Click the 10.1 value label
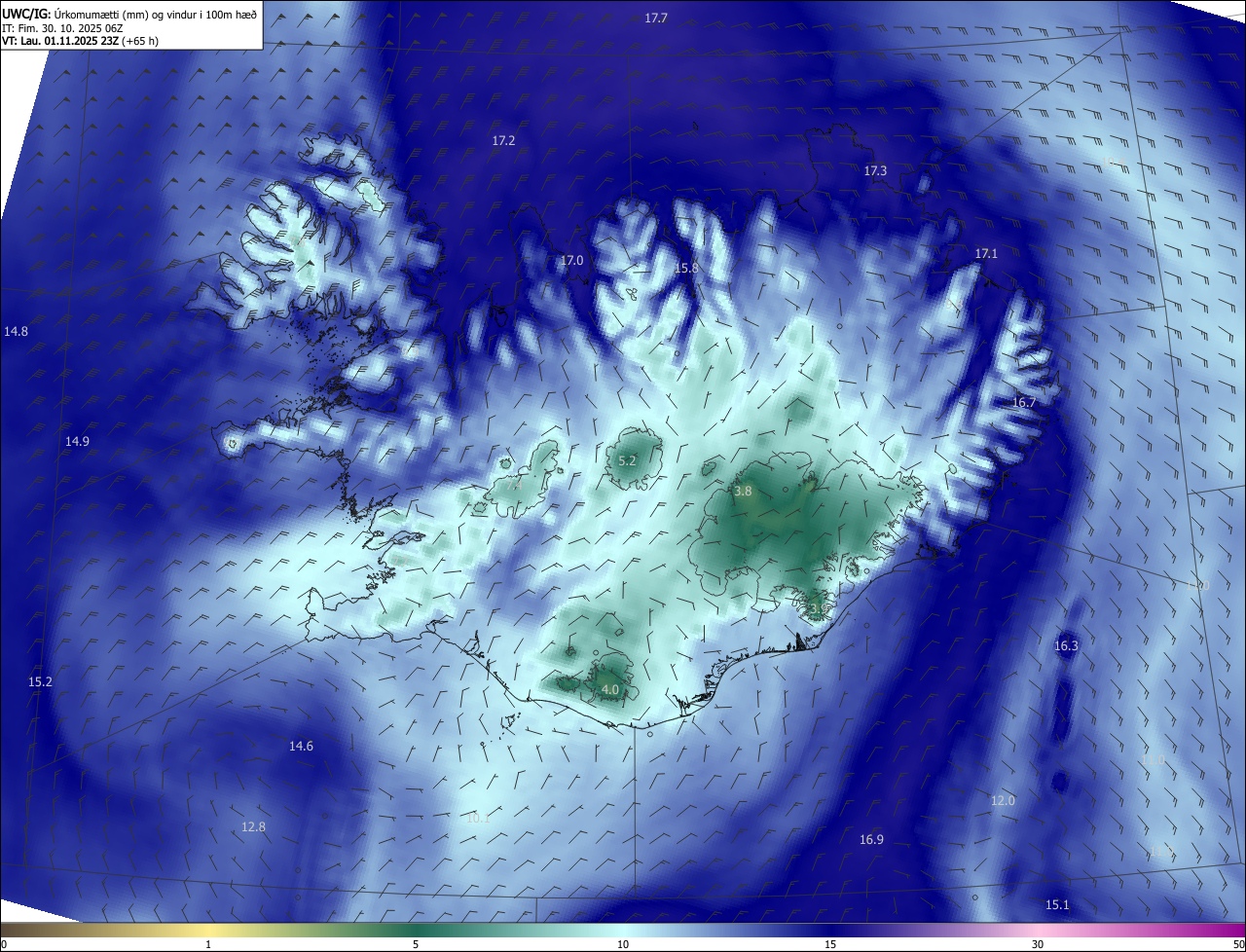Image resolution: width=1246 pixels, height=952 pixels. pyautogui.click(x=478, y=819)
